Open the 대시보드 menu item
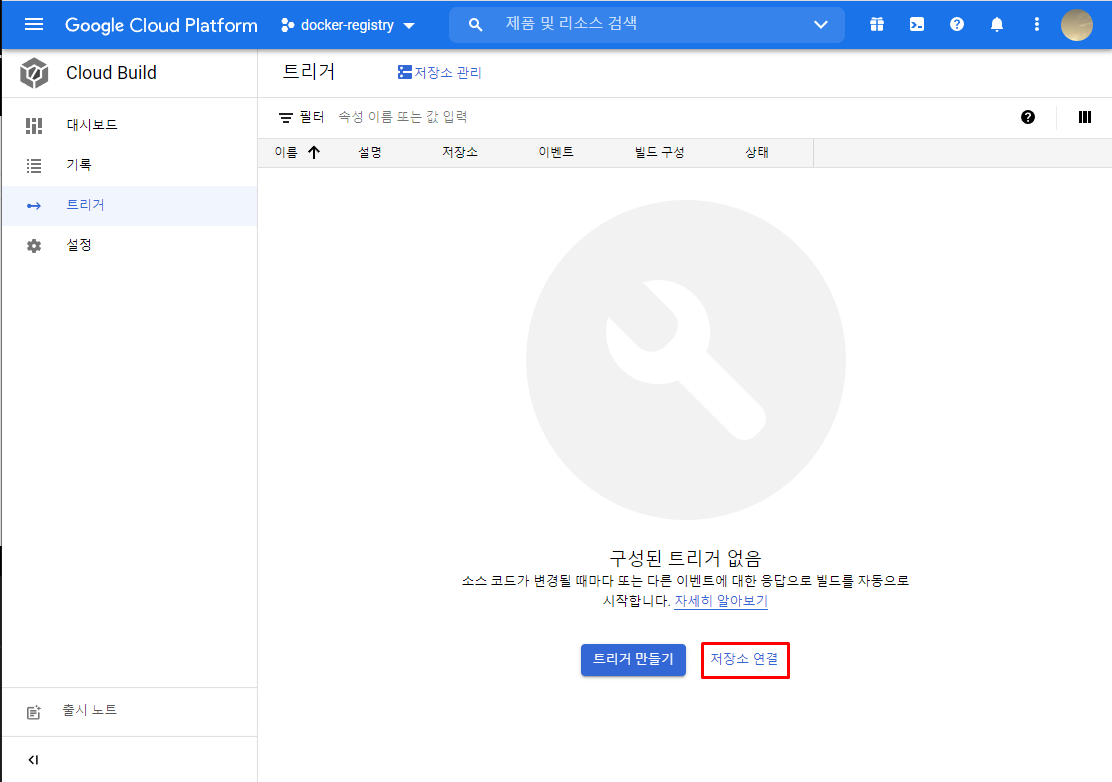The height and width of the screenshot is (782, 1112). (x=129, y=125)
